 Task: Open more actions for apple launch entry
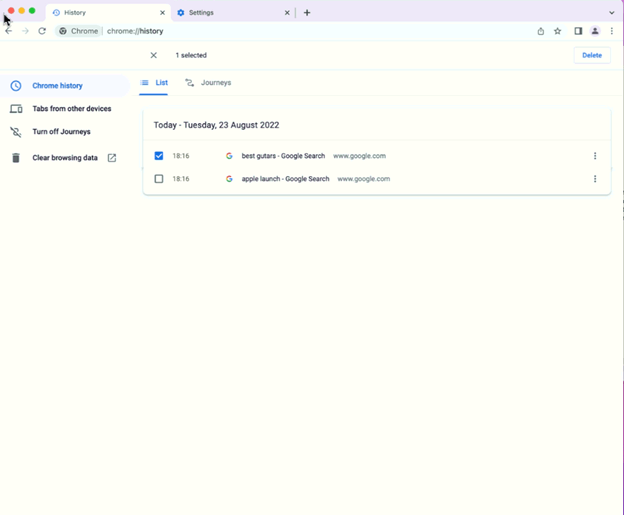coord(595,179)
